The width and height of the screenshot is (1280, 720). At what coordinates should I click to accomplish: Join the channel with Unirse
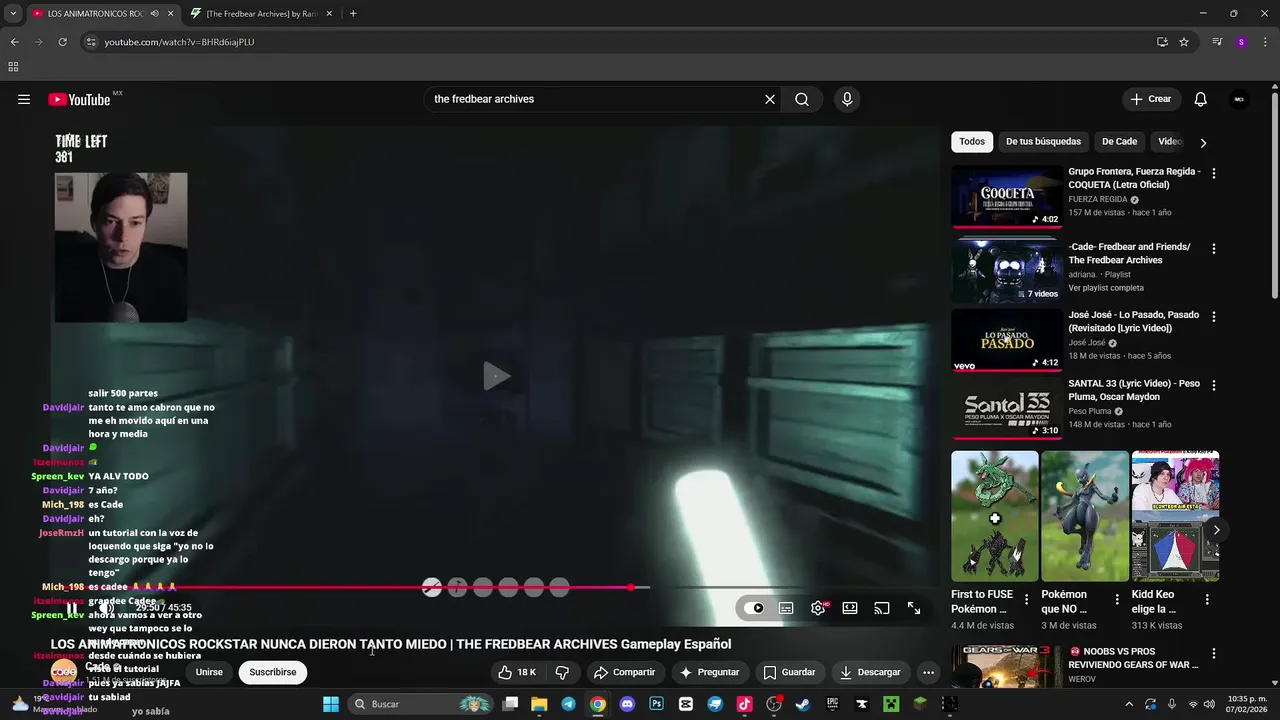tap(209, 672)
